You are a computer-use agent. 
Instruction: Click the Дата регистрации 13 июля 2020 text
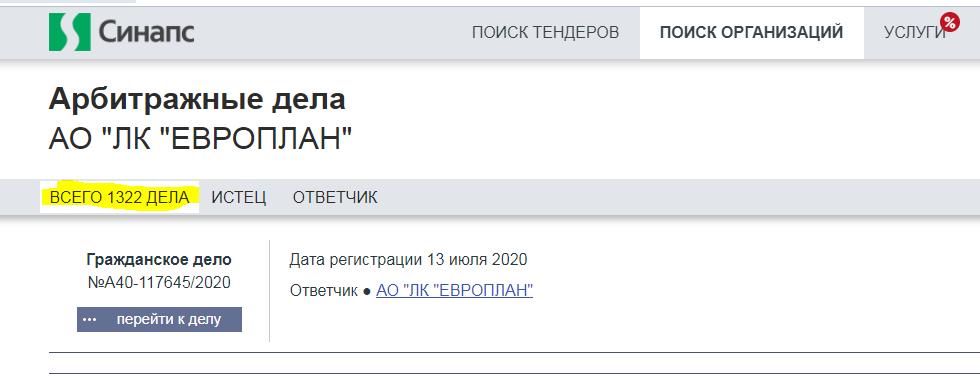click(408, 259)
